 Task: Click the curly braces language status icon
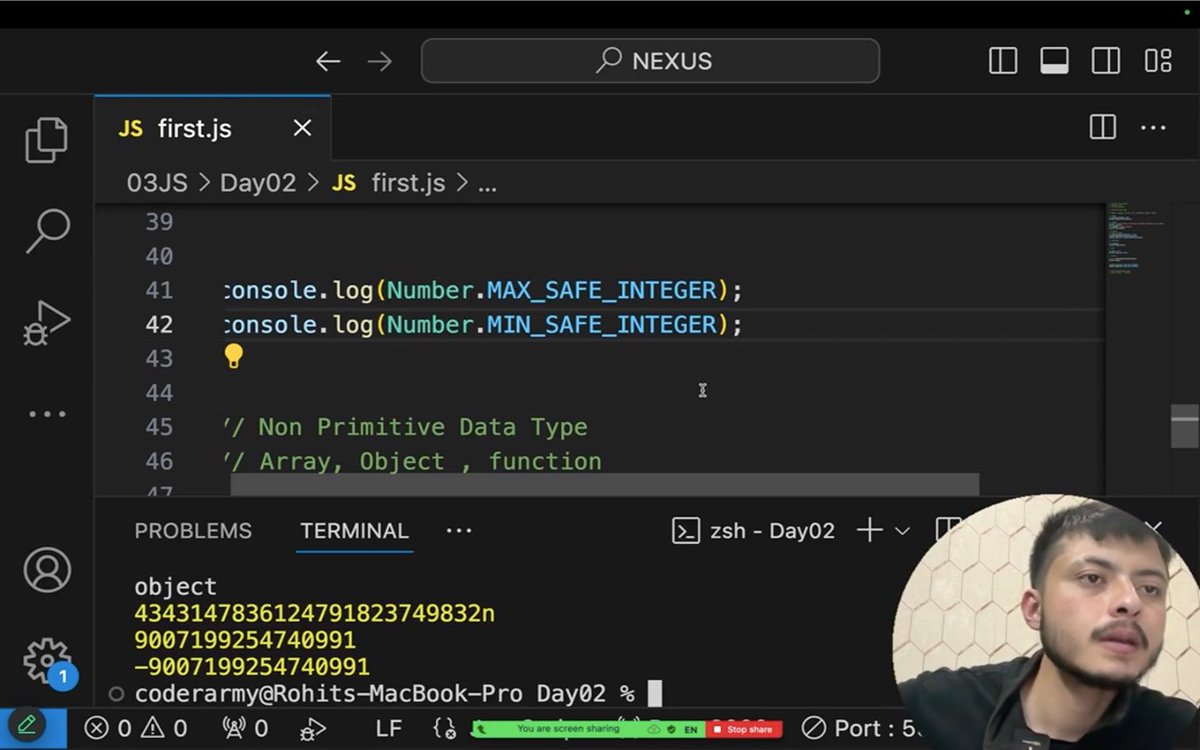click(x=446, y=728)
